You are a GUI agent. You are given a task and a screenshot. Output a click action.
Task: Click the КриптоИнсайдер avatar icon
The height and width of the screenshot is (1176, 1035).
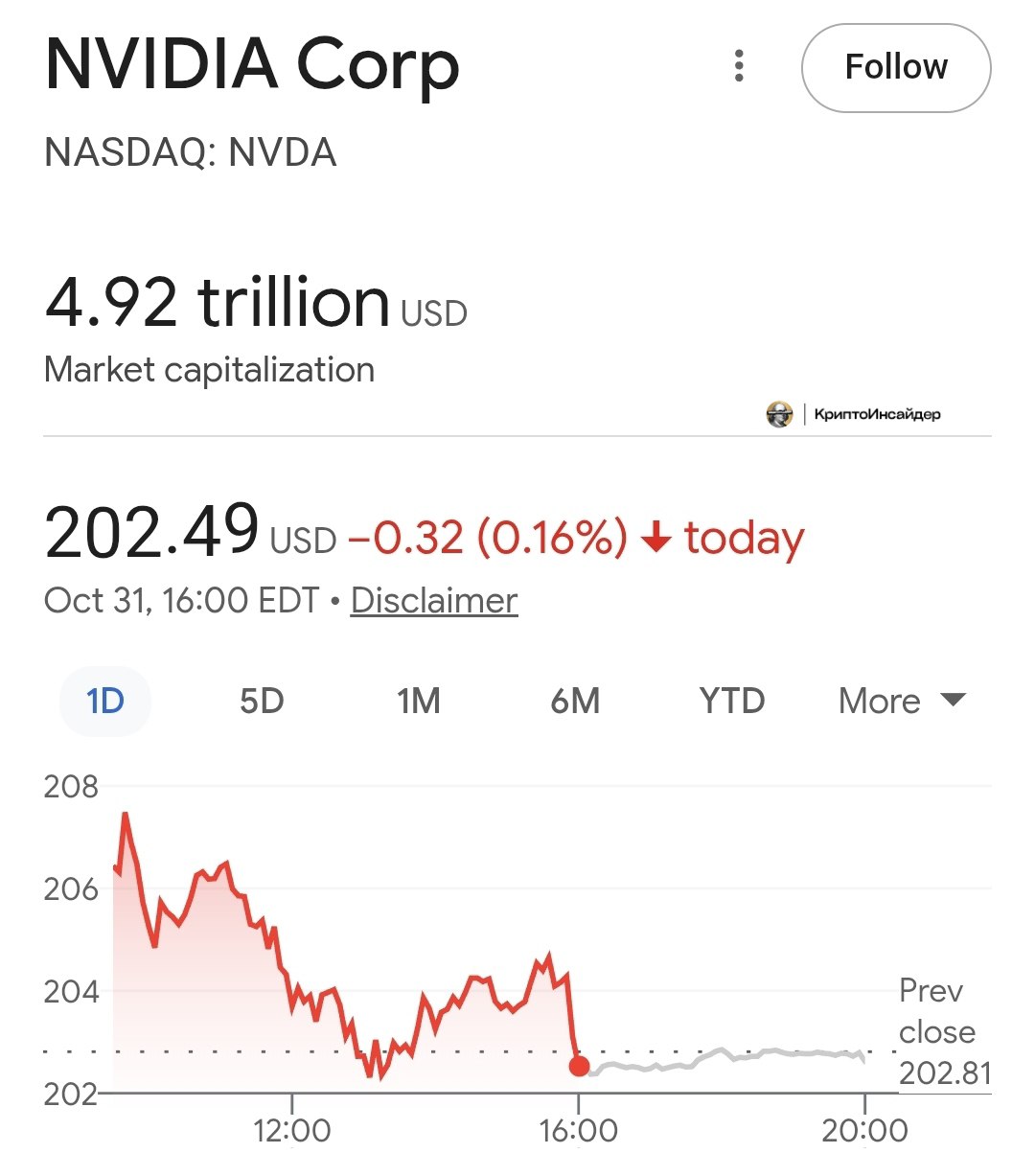click(779, 414)
